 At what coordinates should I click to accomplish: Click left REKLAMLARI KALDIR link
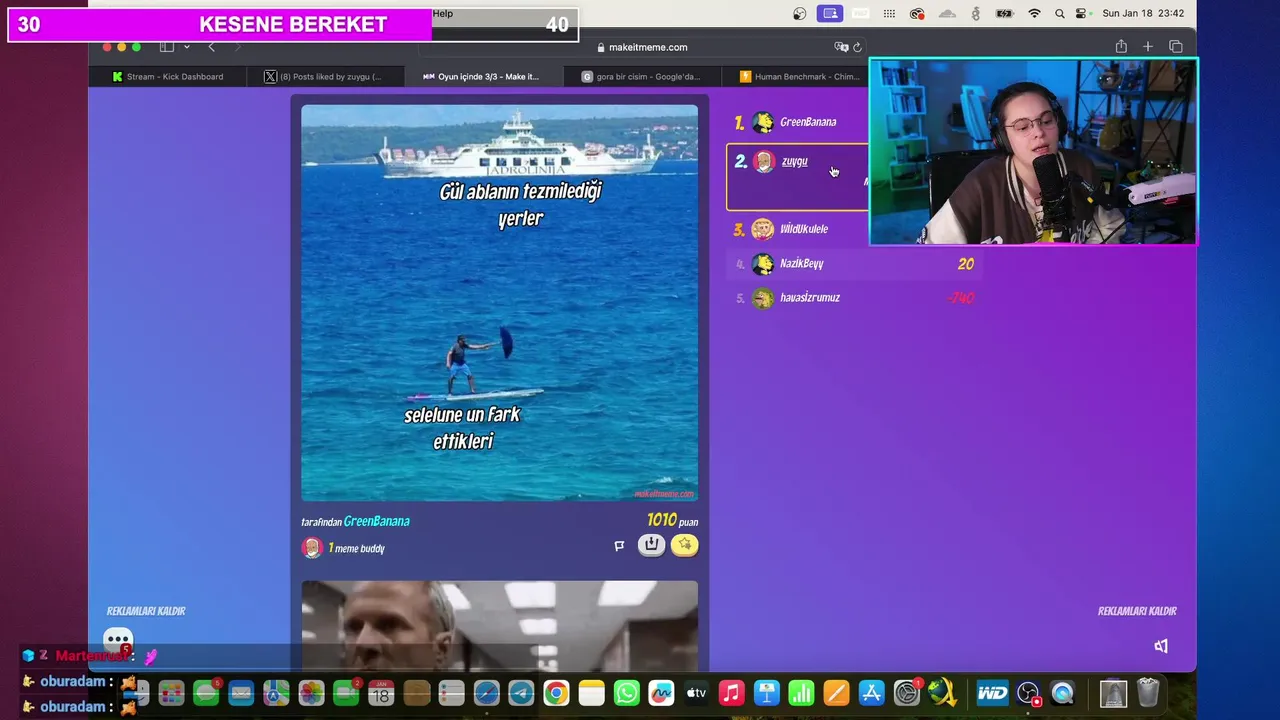[146, 611]
